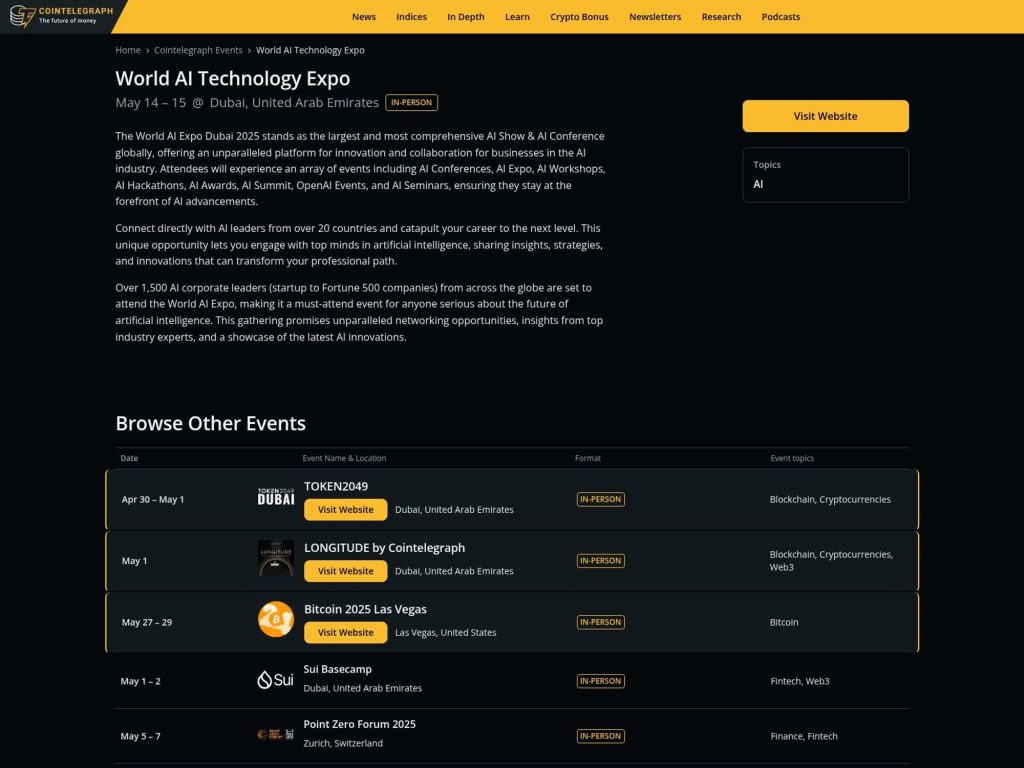Click the IN-PERSON tag for TOKEN2049
The height and width of the screenshot is (768, 1024).
click(x=600, y=498)
